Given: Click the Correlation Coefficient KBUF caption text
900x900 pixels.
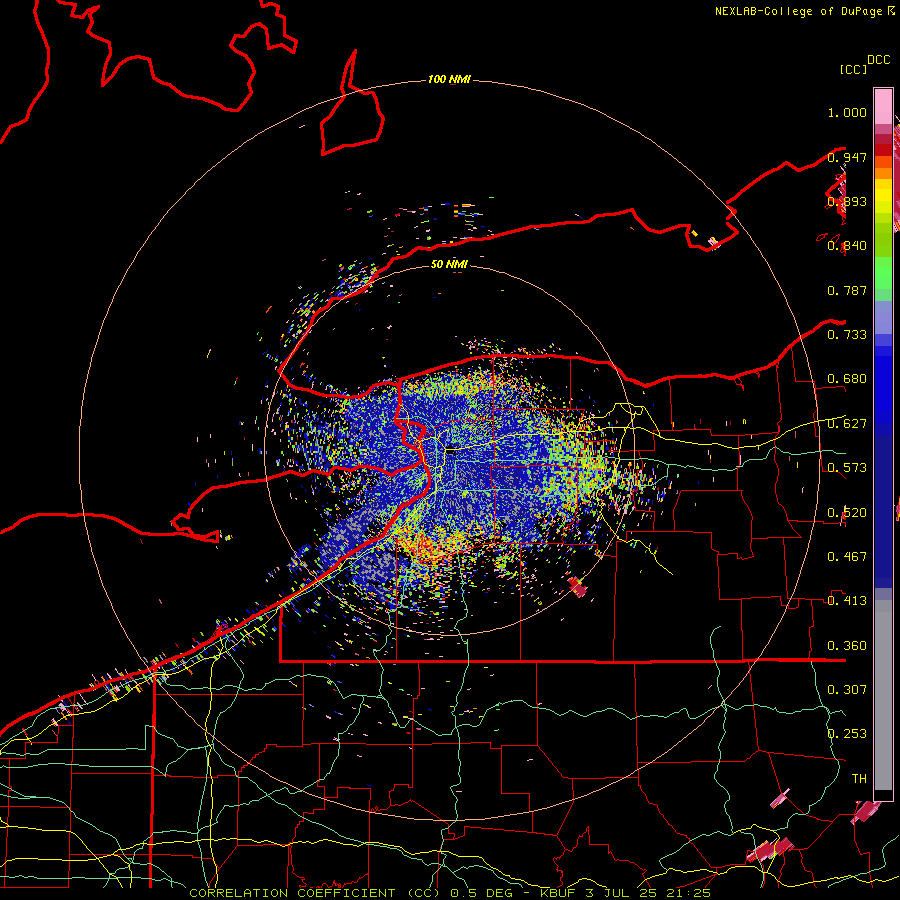Looking at the screenshot, I should click(x=449, y=893).
